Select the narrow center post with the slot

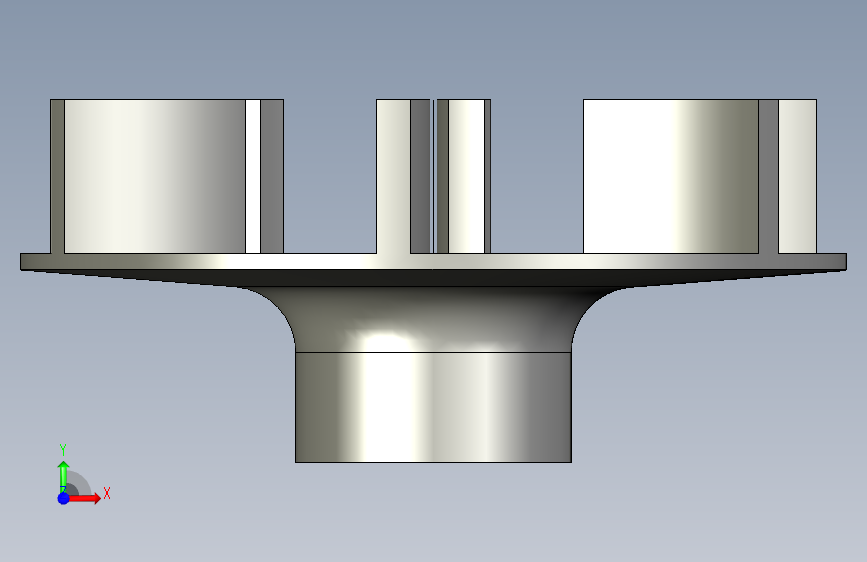point(434,176)
